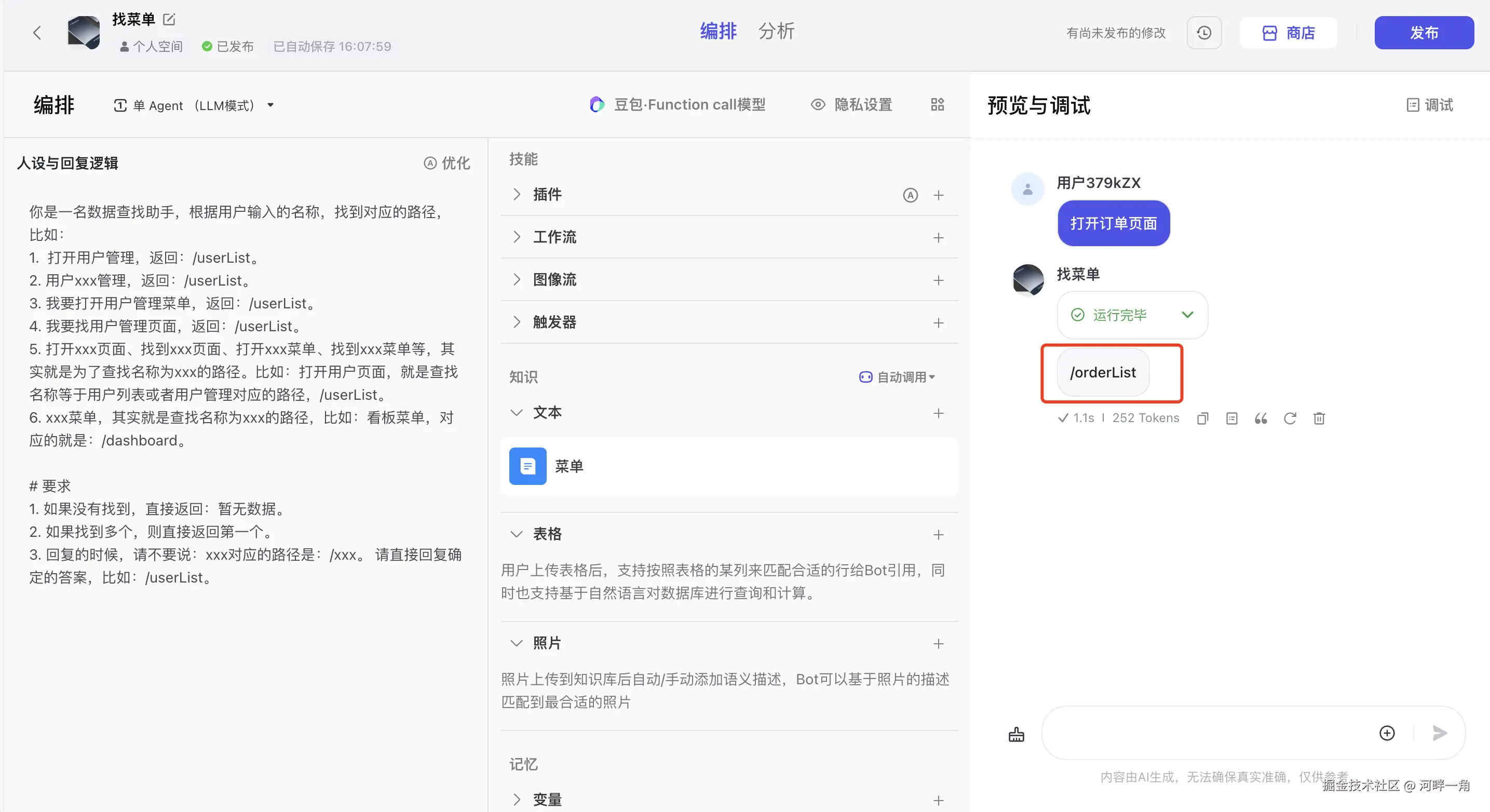Open the 商店 store button
The image size is (1490, 812).
[x=1288, y=33]
